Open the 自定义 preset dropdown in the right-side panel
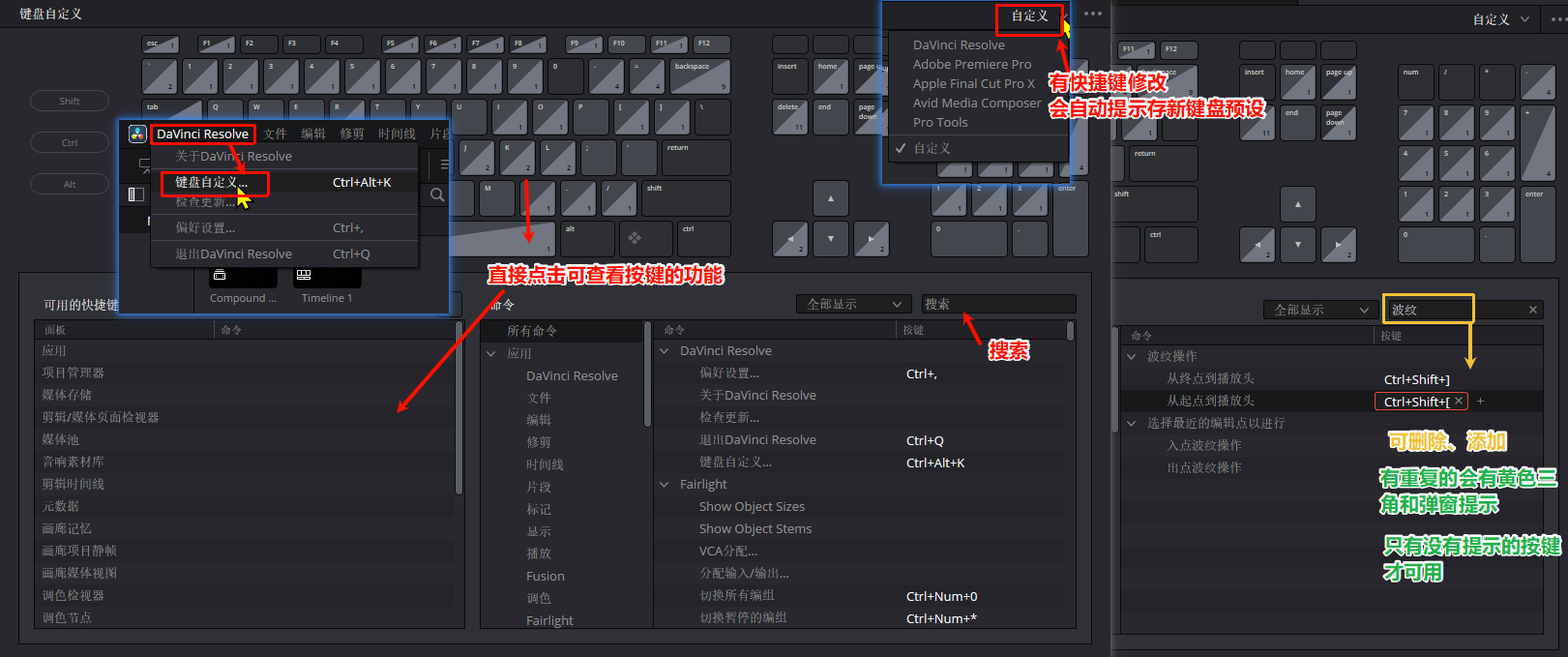The width and height of the screenshot is (1568, 657). pyautogui.click(x=1501, y=19)
